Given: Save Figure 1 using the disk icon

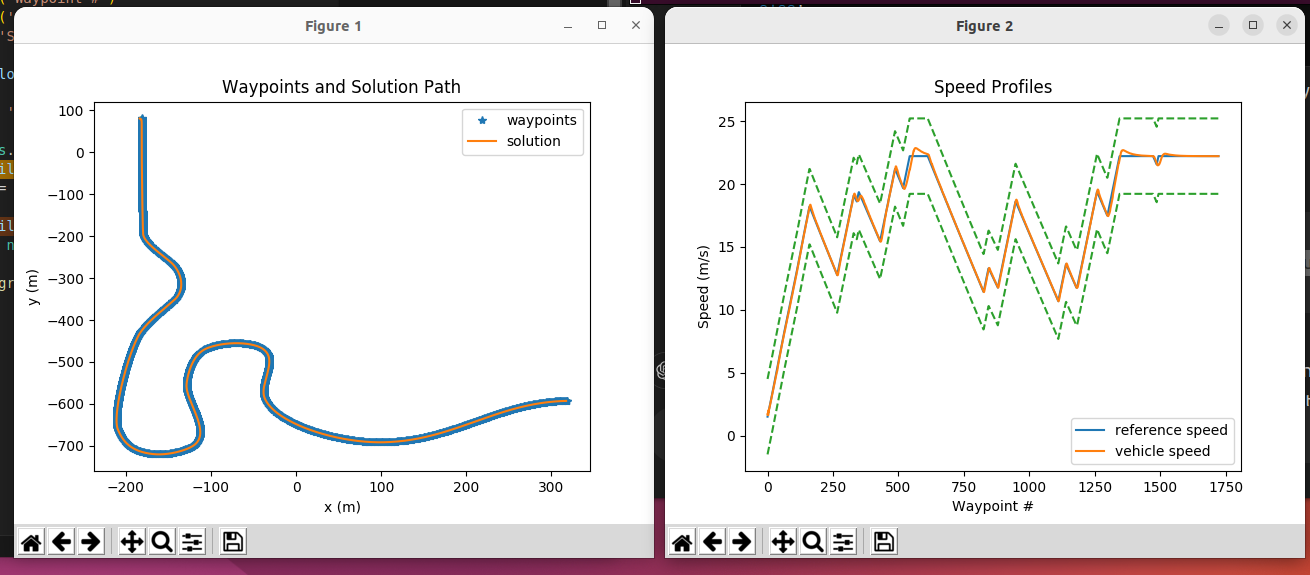Looking at the screenshot, I should click(233, 542).
